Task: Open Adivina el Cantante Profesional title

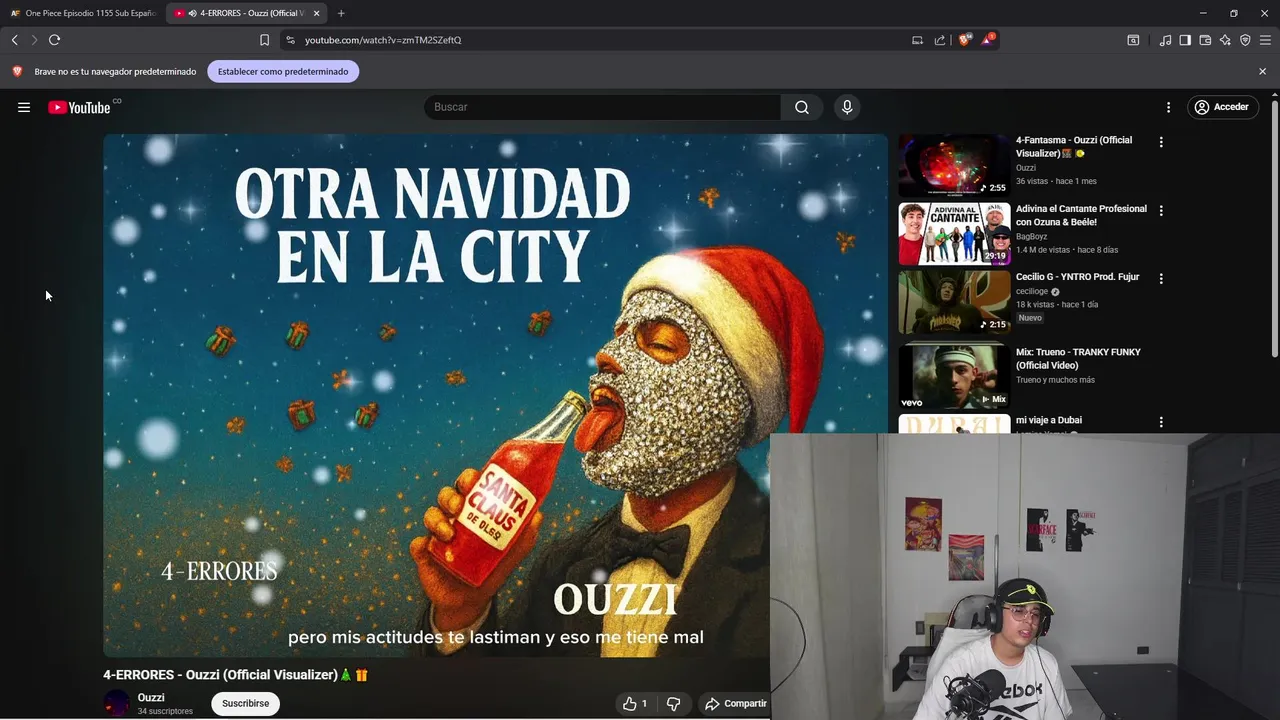Action: pyautogui.click(x=1081, y=215)
